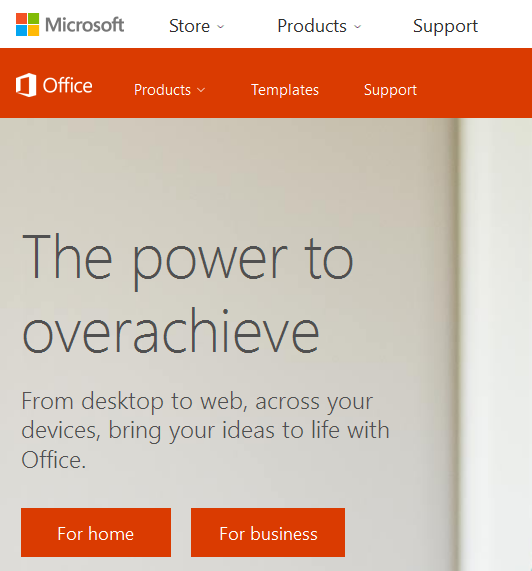532x571 pixels.
Task: Click the four-color Microsoft logo icon
Action: tap(27, 25)
